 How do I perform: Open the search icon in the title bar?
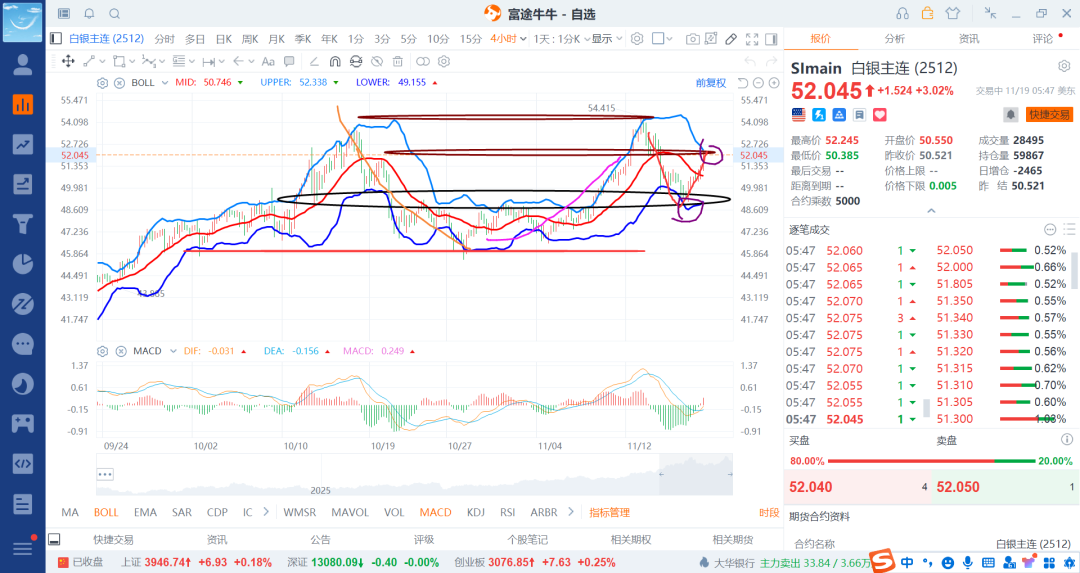tap(115, 14)
